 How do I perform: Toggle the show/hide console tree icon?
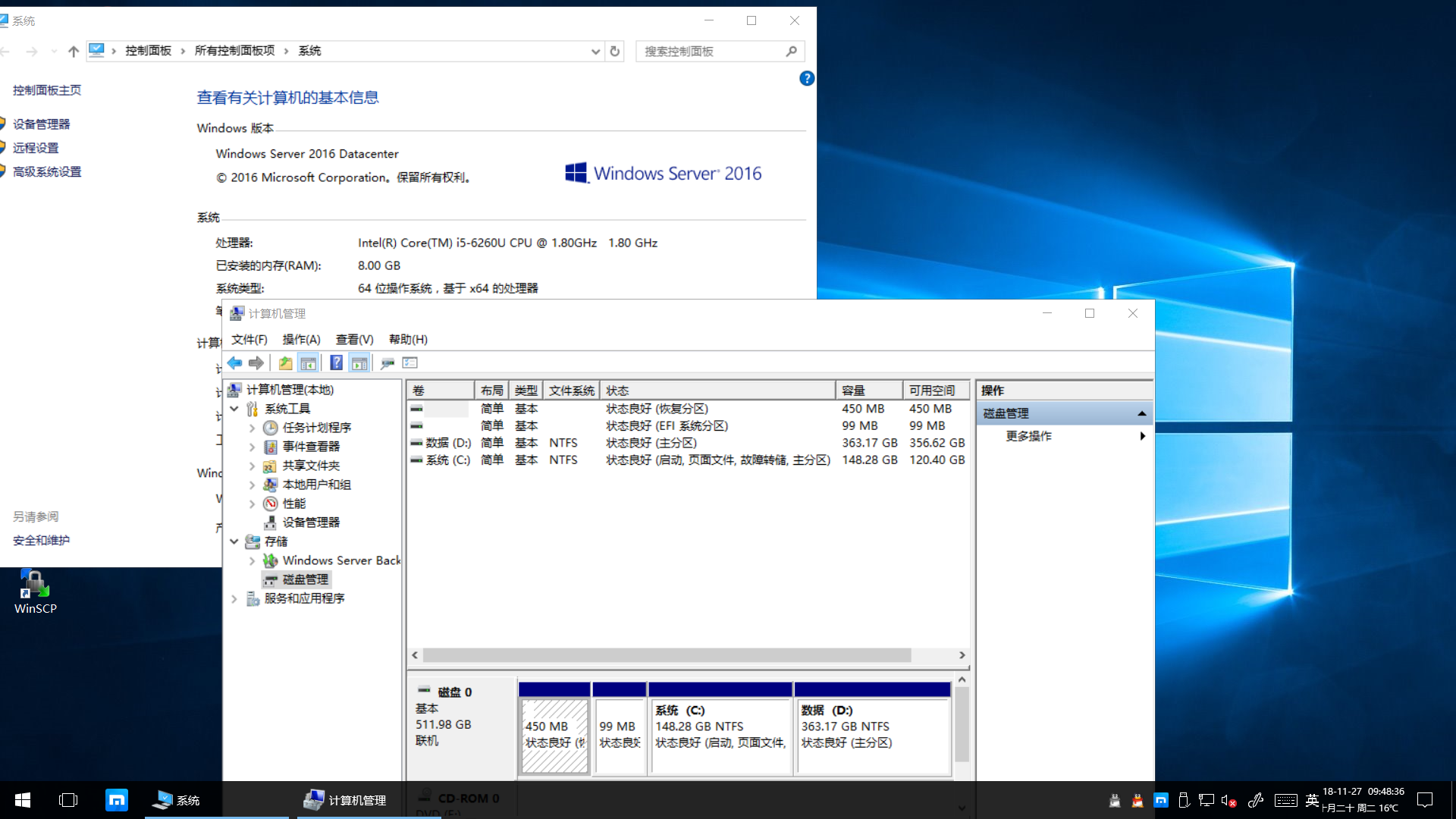pos(308,363)
